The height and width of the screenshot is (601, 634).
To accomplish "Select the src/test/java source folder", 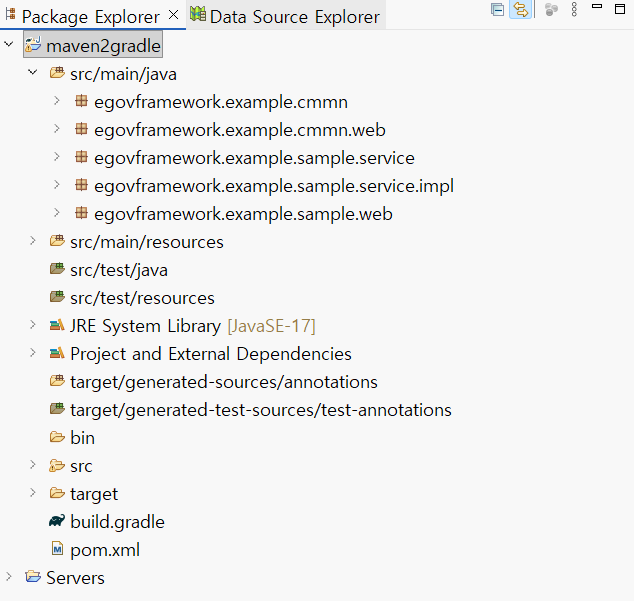I will coord(119,269).
